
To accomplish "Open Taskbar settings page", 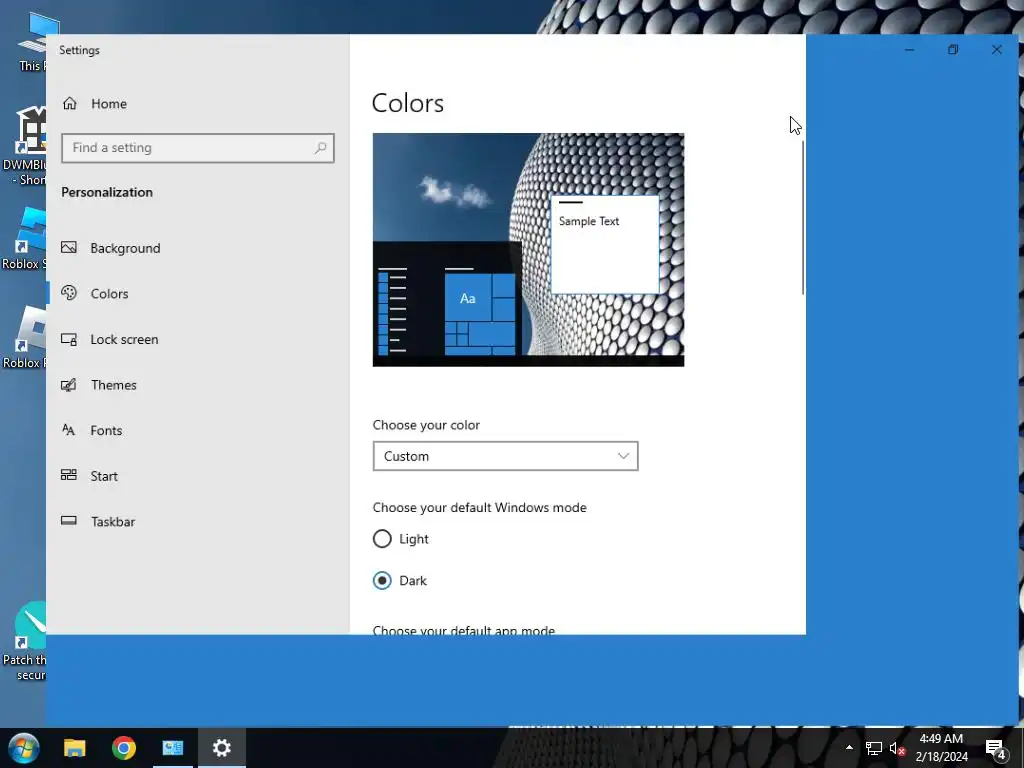I will click(197, 522).
